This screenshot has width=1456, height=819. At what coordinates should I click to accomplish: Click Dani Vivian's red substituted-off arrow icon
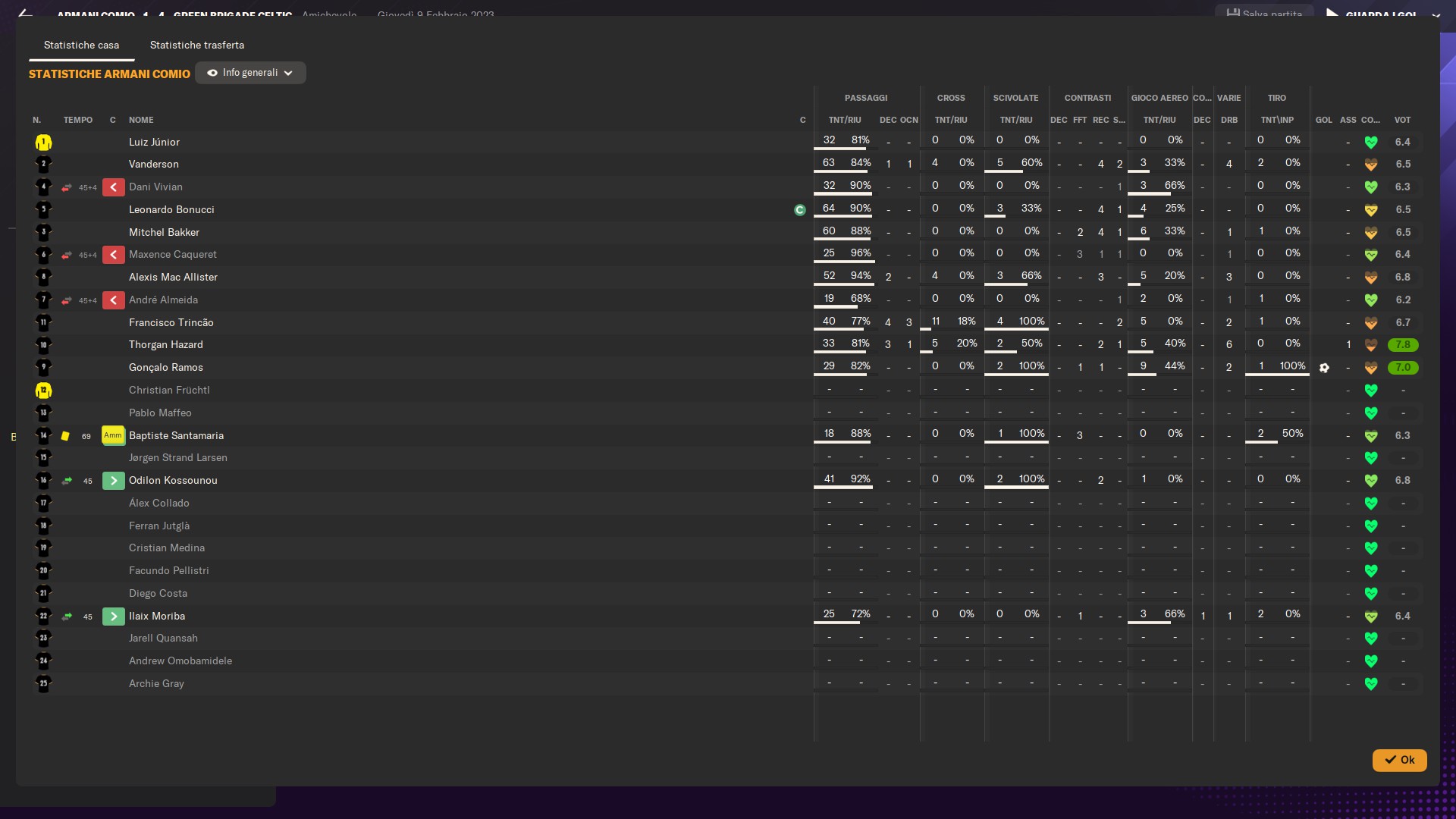point(113,187)
